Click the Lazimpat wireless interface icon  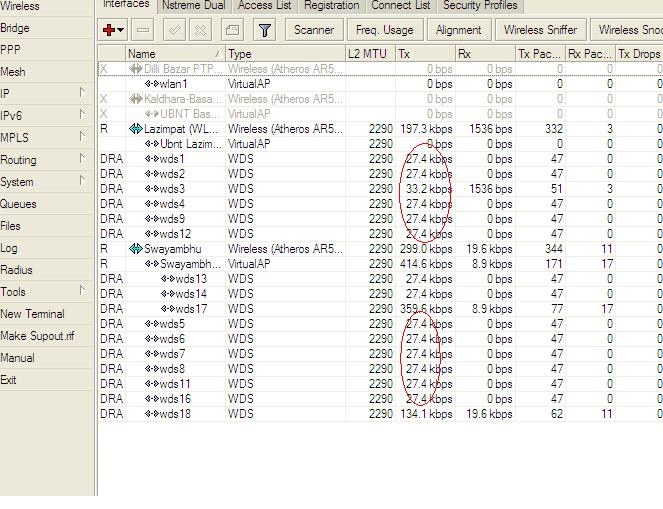[136, 129]
